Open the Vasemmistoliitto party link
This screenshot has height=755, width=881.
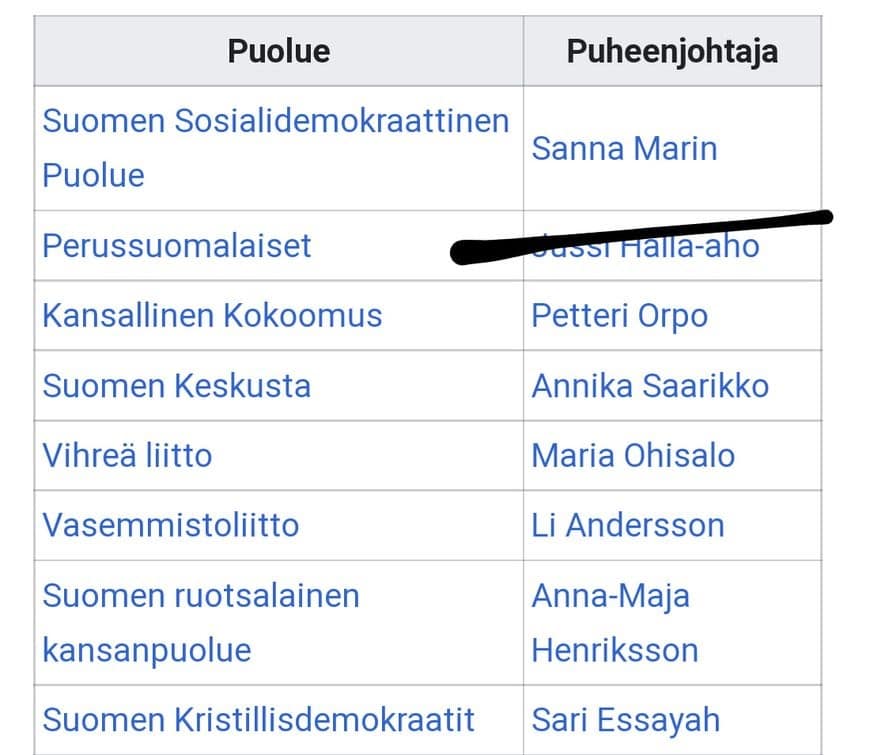click(171, 525)
